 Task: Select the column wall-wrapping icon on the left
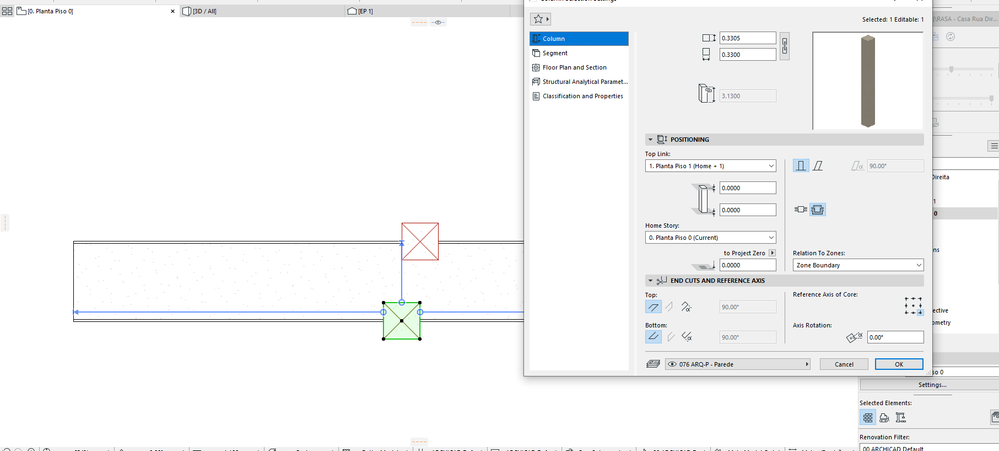point(800,209)
